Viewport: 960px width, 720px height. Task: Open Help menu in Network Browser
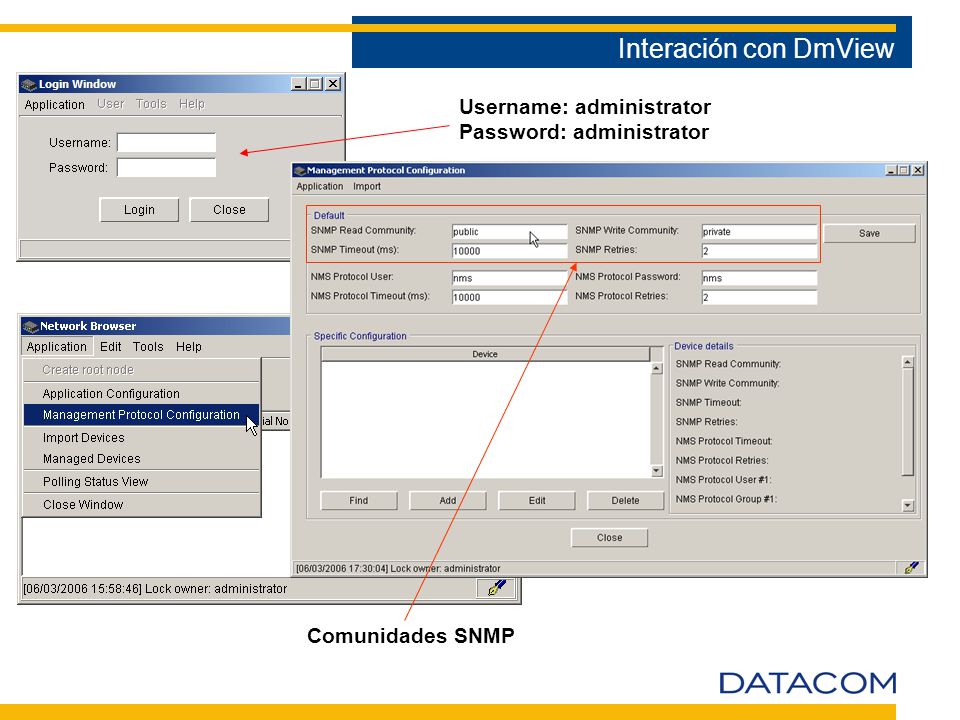189,347
